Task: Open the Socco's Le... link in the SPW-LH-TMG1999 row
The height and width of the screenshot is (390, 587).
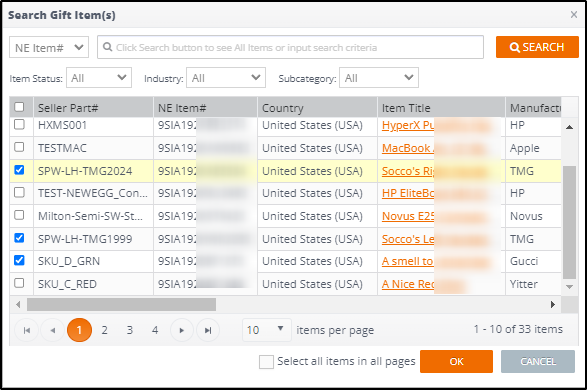Action: click(x=408, y=239)
